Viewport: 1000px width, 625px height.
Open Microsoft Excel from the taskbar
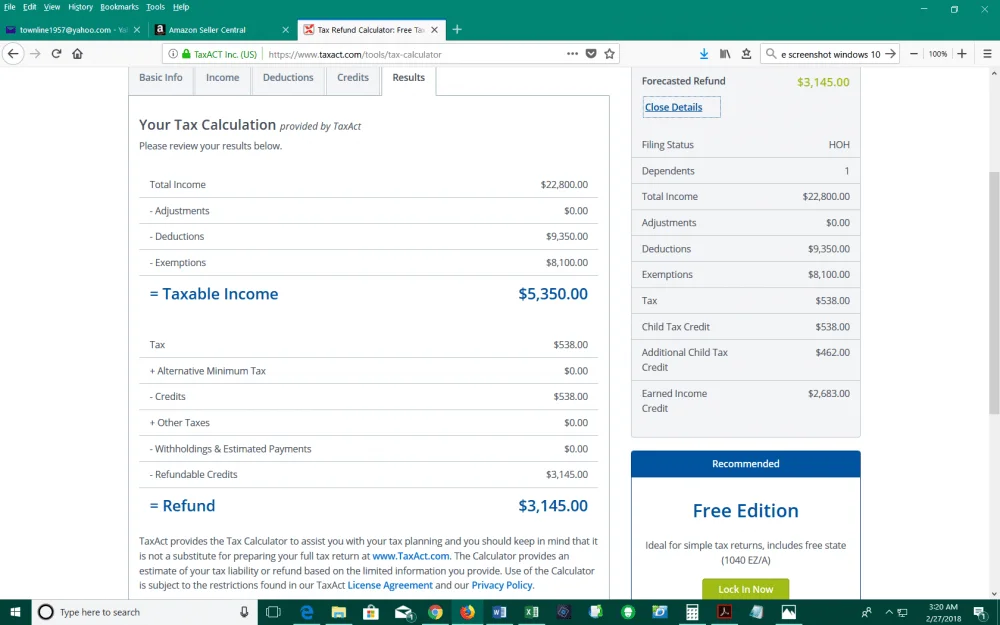pos(531,612)
